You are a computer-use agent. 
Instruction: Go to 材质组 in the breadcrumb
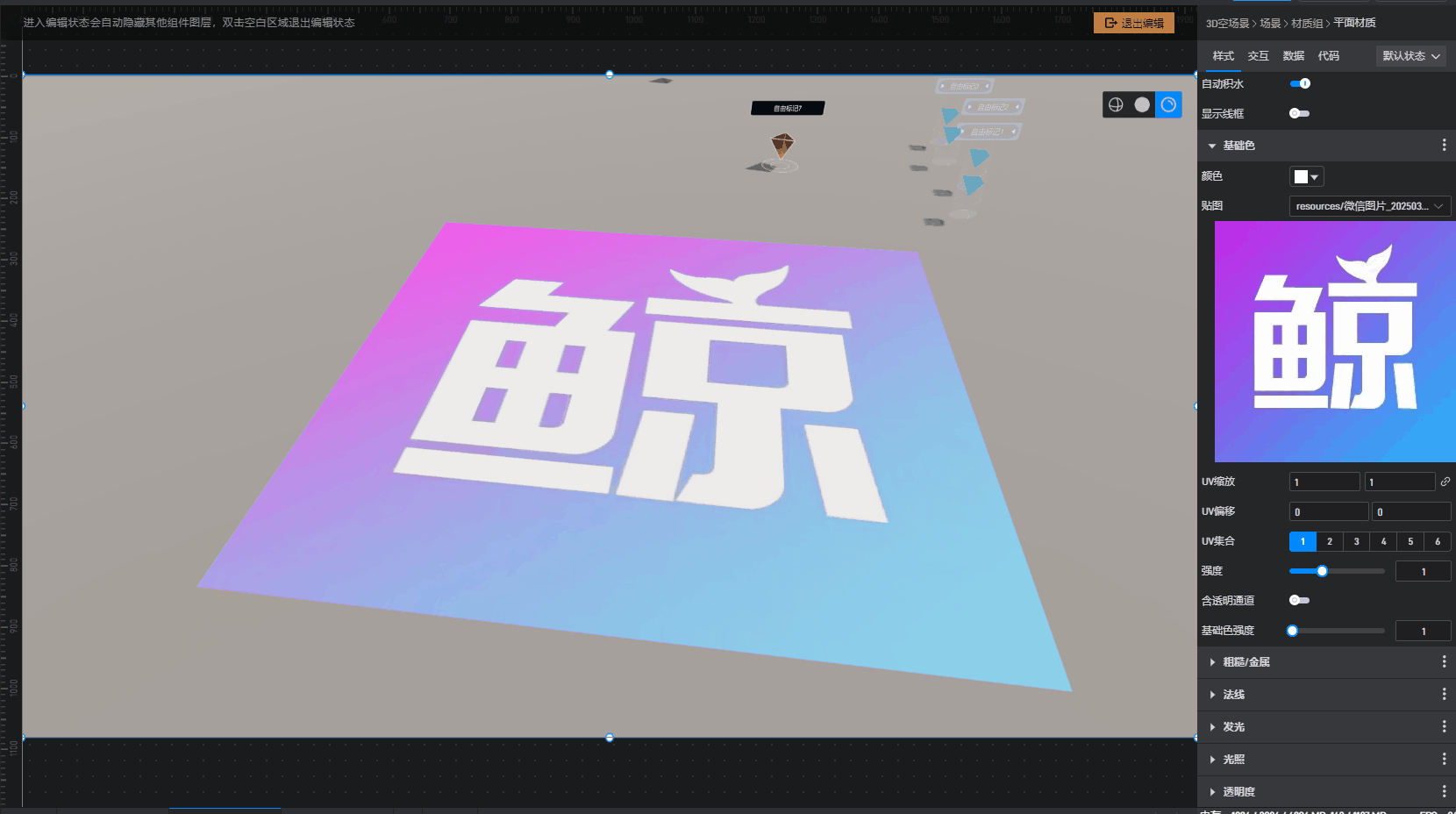pos(1307,24)
